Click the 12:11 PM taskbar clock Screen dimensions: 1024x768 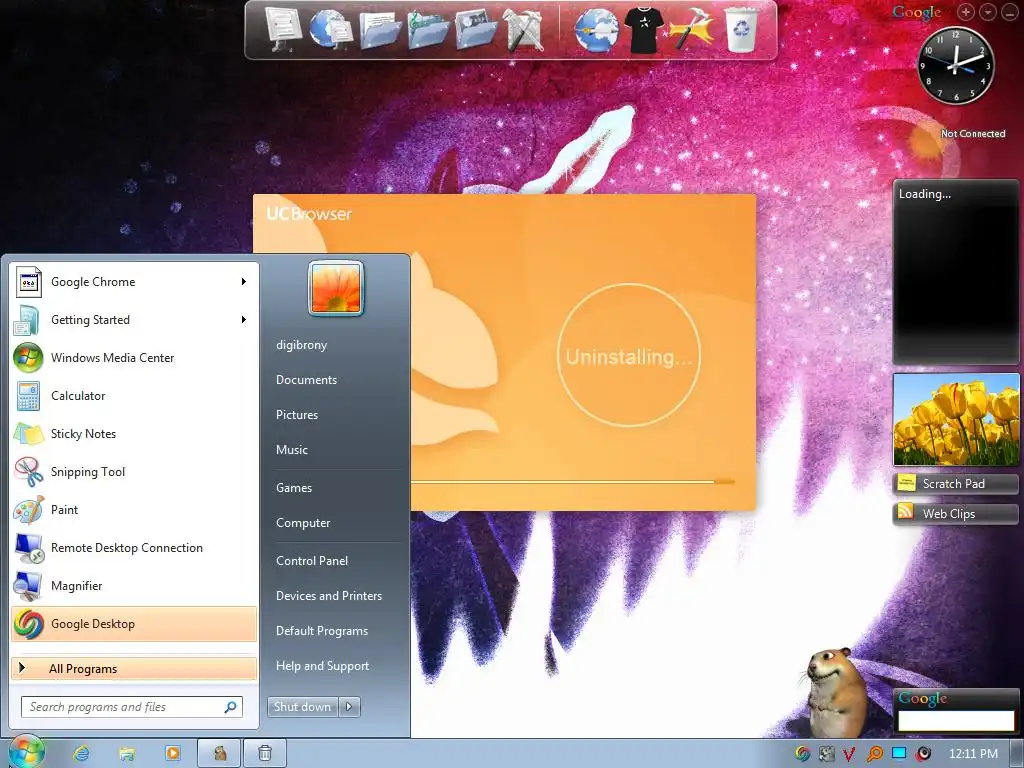tap(973, 754)
